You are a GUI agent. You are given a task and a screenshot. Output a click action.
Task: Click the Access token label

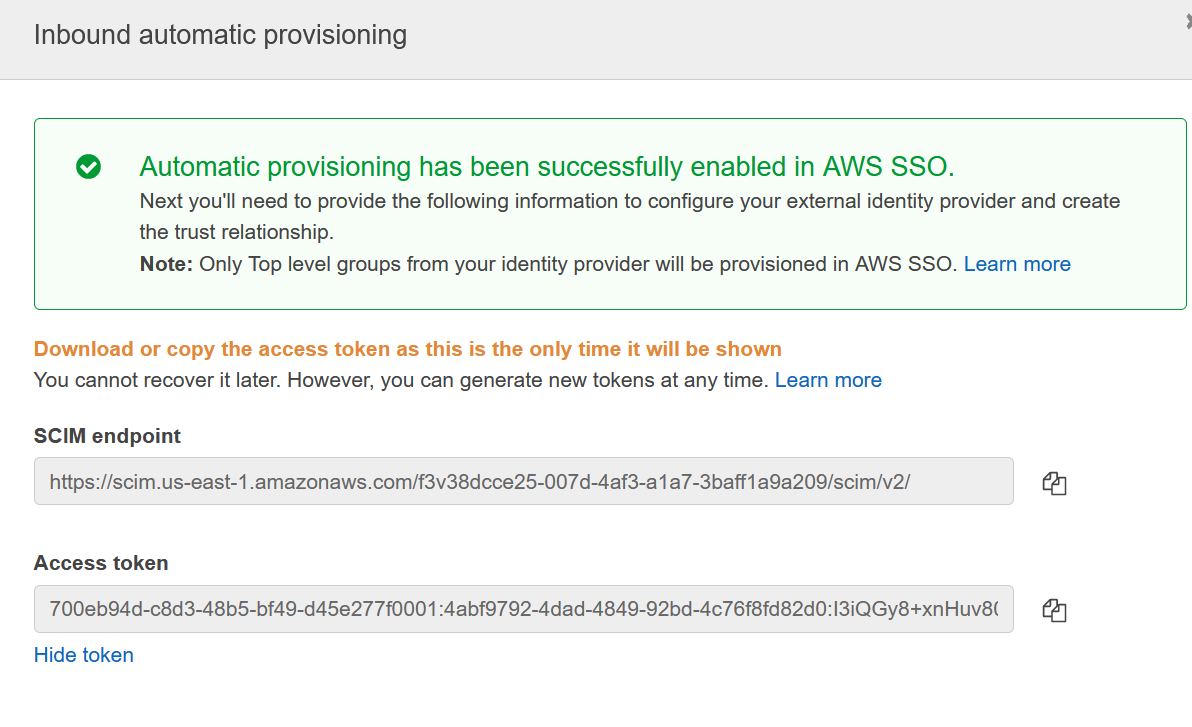(101, 564)
